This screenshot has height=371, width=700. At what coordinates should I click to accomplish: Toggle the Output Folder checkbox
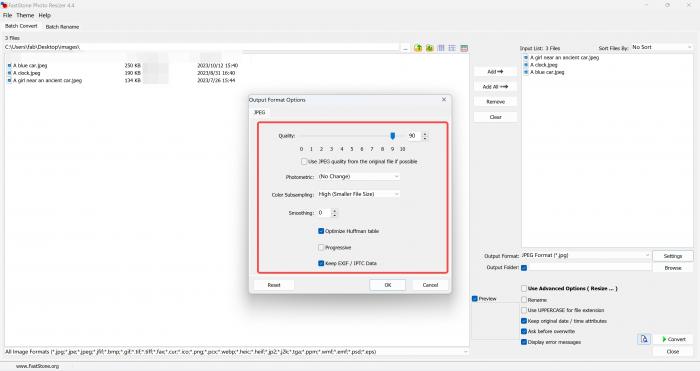coord(524,268)
